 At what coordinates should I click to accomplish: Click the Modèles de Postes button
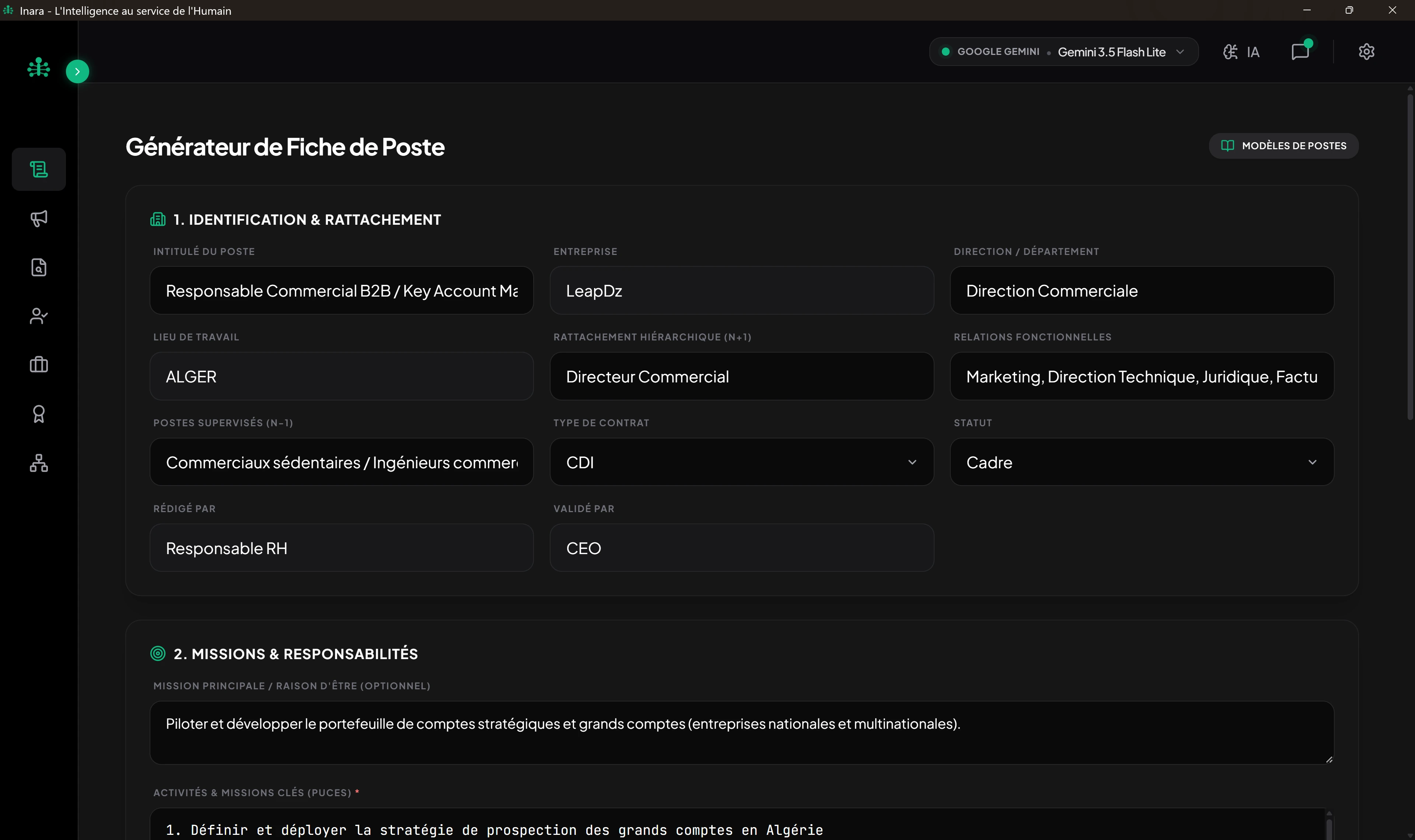click(x=1283, y=146)
